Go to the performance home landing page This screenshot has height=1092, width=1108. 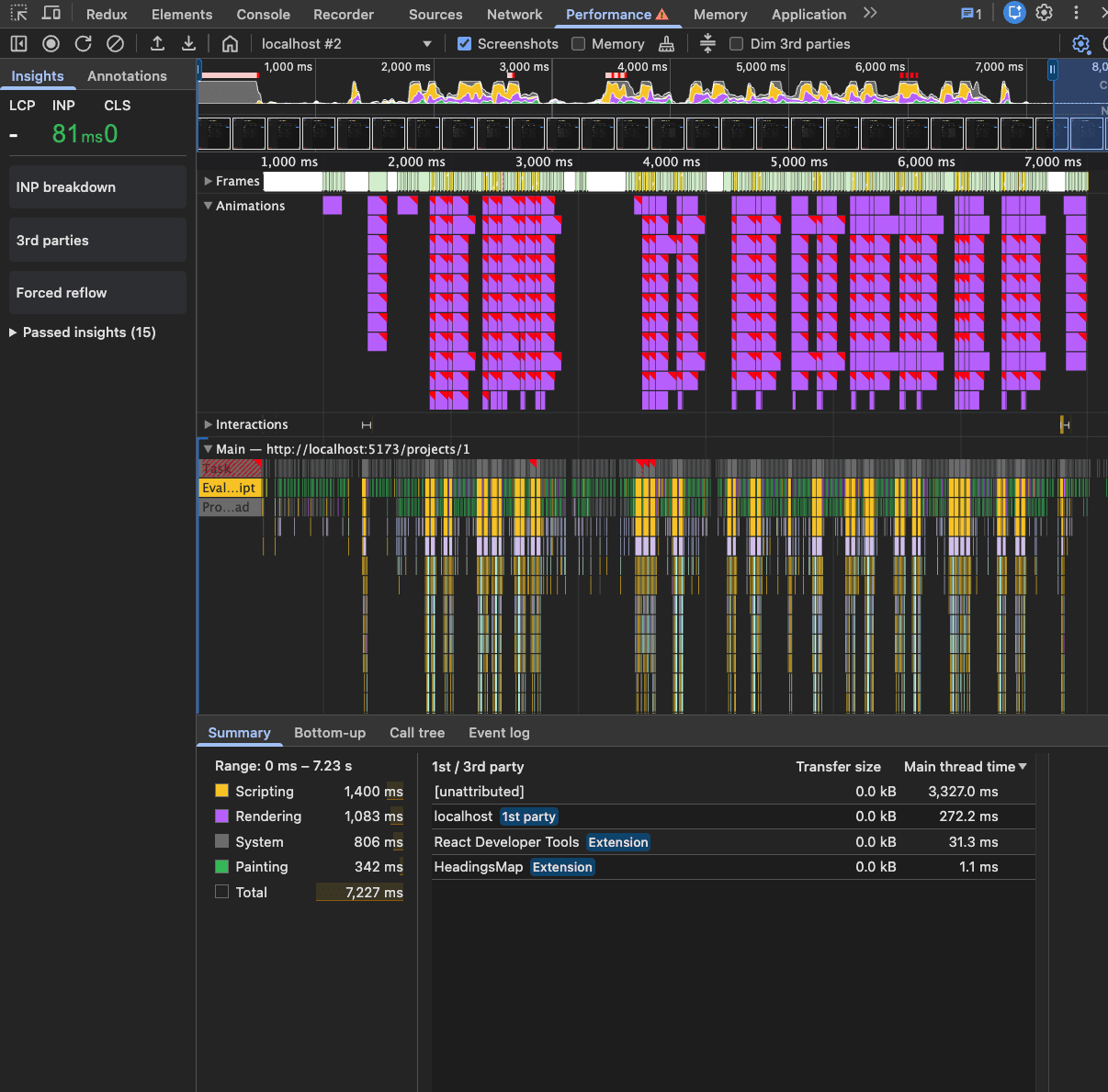click(x=230, y=43)
